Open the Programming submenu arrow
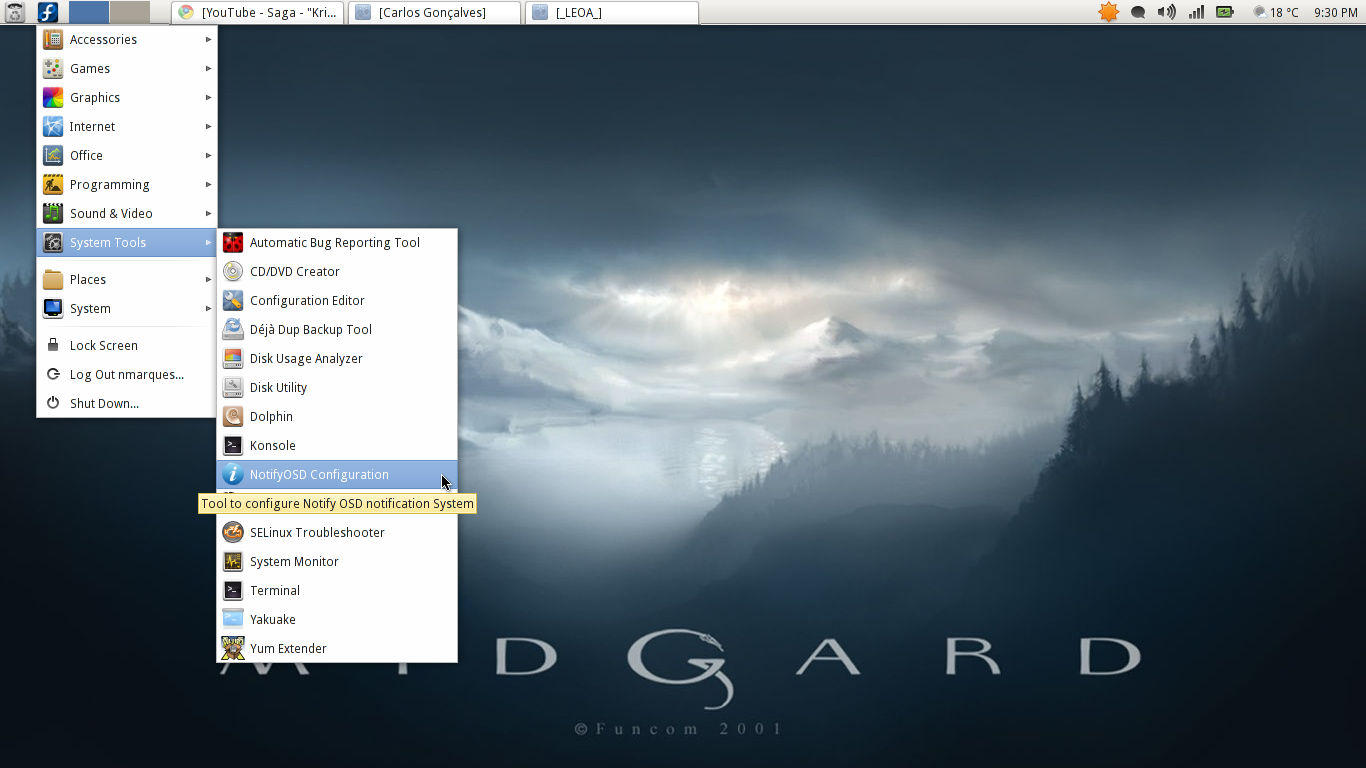 (x=209, y=185)
